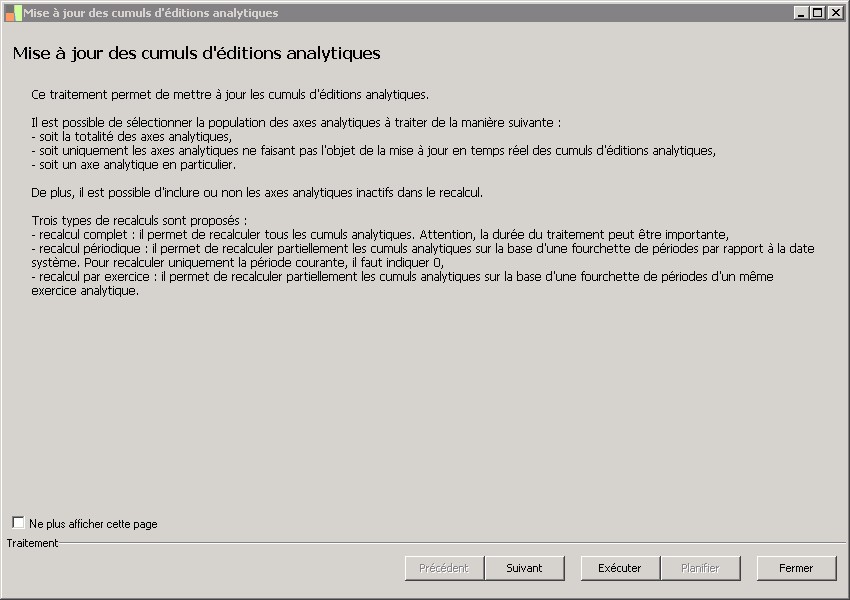Click the greyed-out Planifier button

[x=700, y=568]
